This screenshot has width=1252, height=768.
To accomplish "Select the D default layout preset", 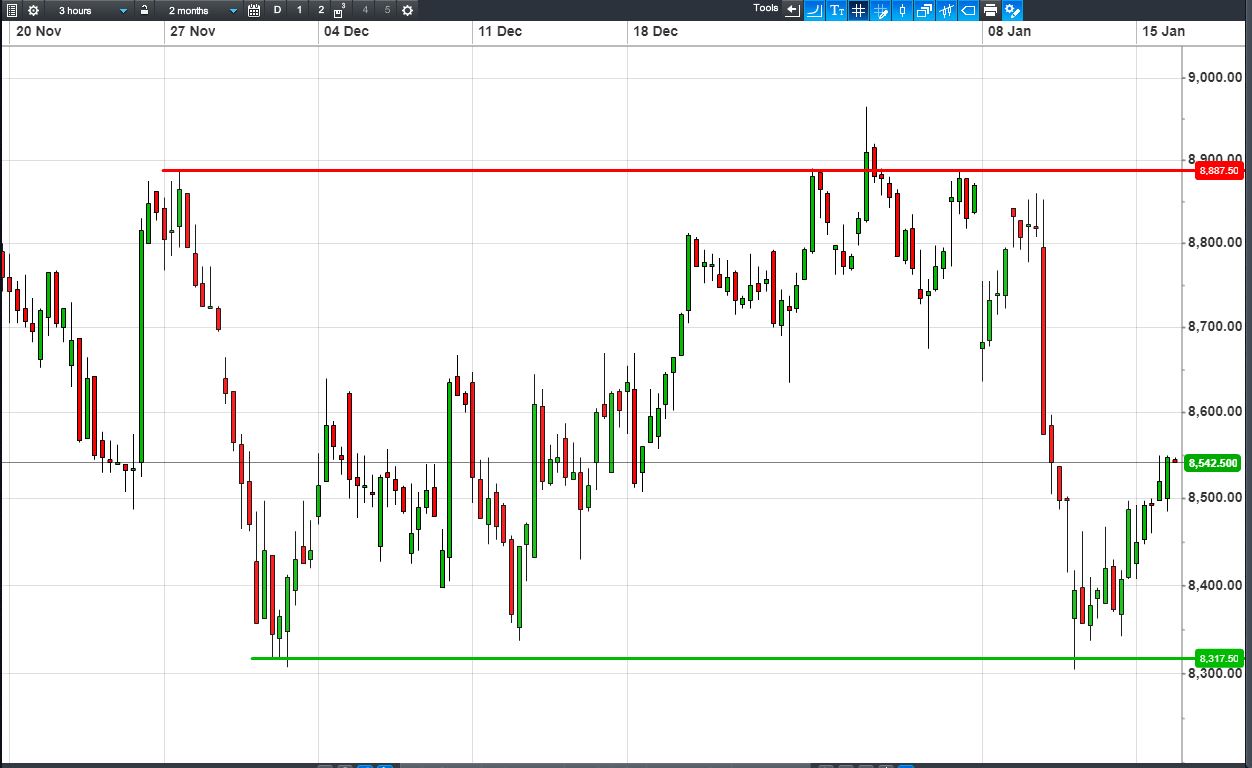I will pyautogui.click(x=277, y=10).
